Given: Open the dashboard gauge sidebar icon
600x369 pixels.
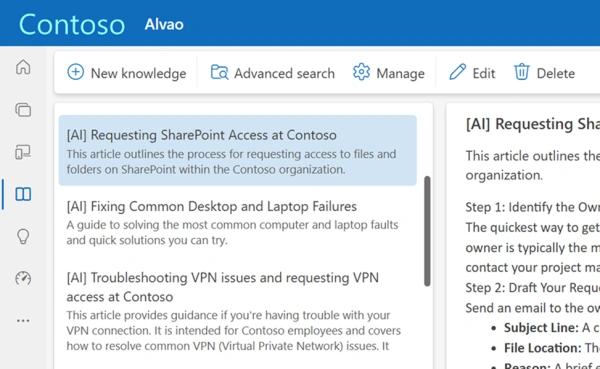Looking at the screenshot, I should coord(23,278).
